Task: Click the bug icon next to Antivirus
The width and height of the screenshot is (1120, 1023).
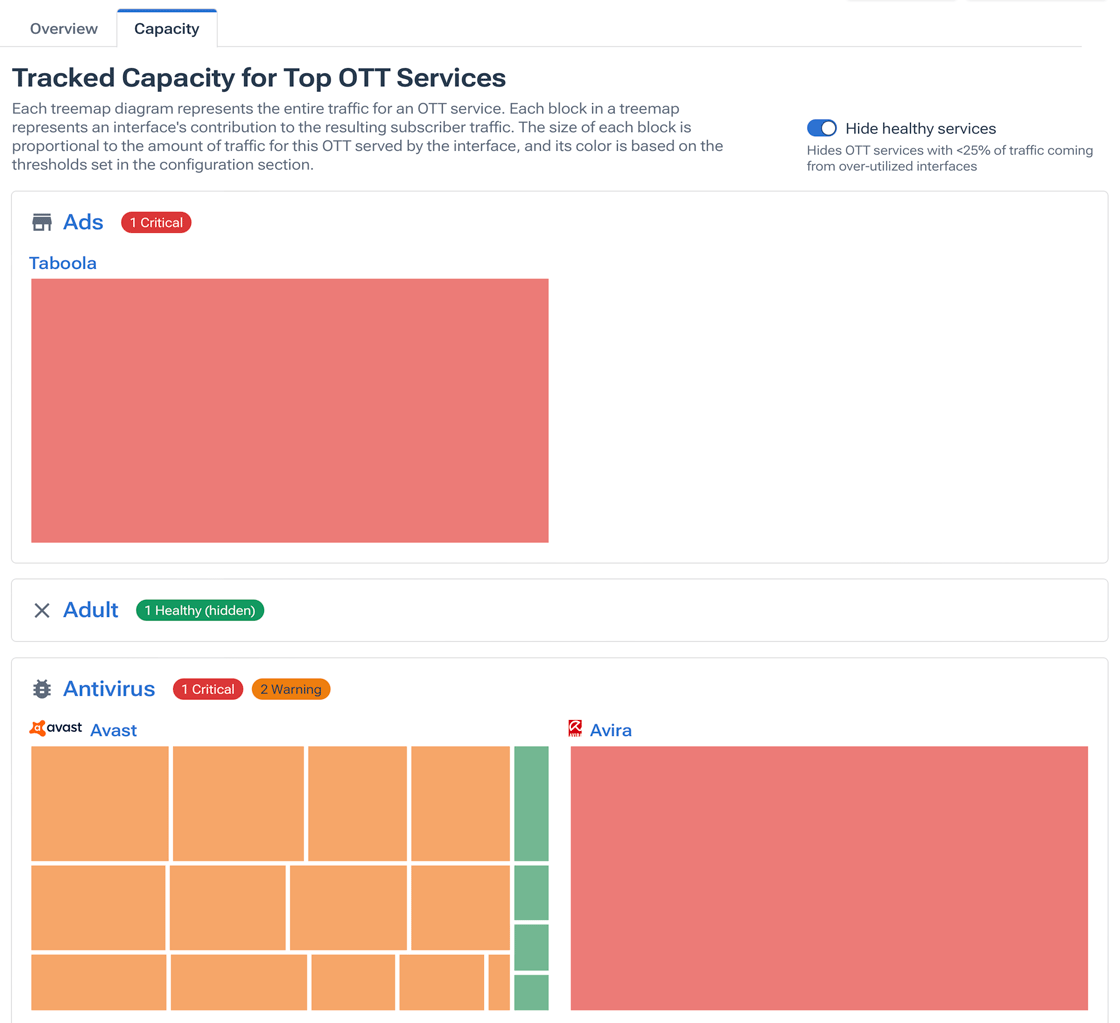Action: [41, 688]
